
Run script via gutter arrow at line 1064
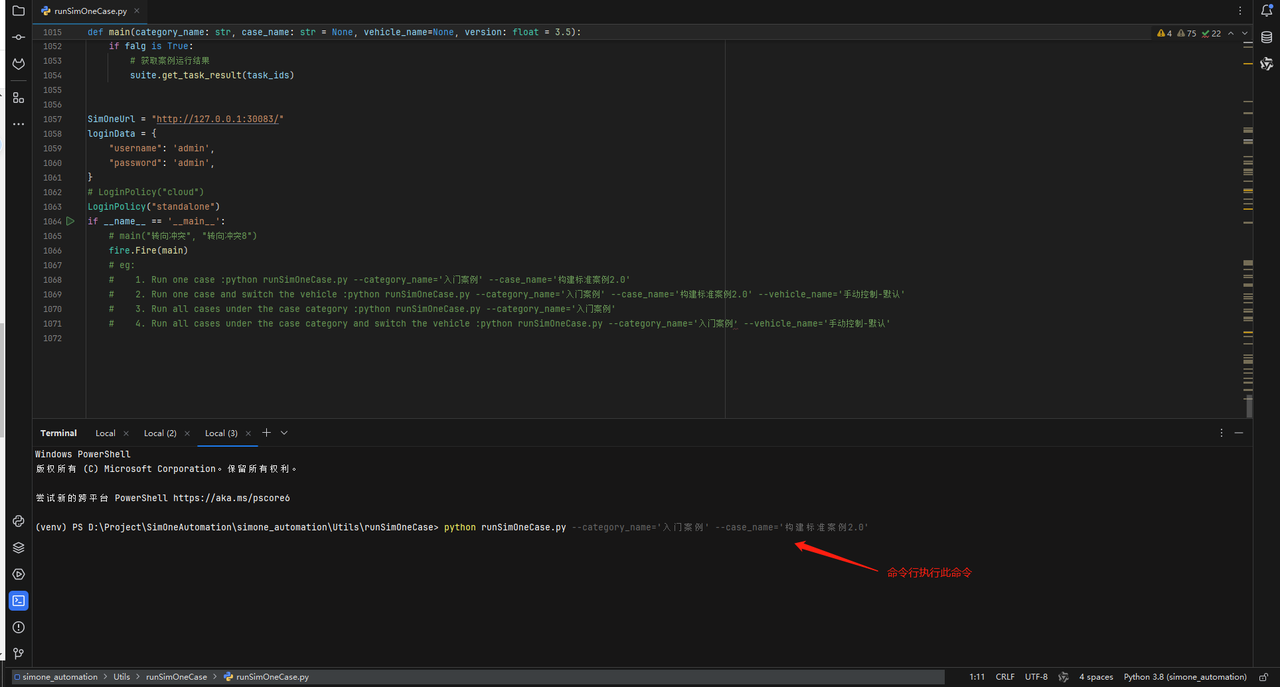pos(70,221)
